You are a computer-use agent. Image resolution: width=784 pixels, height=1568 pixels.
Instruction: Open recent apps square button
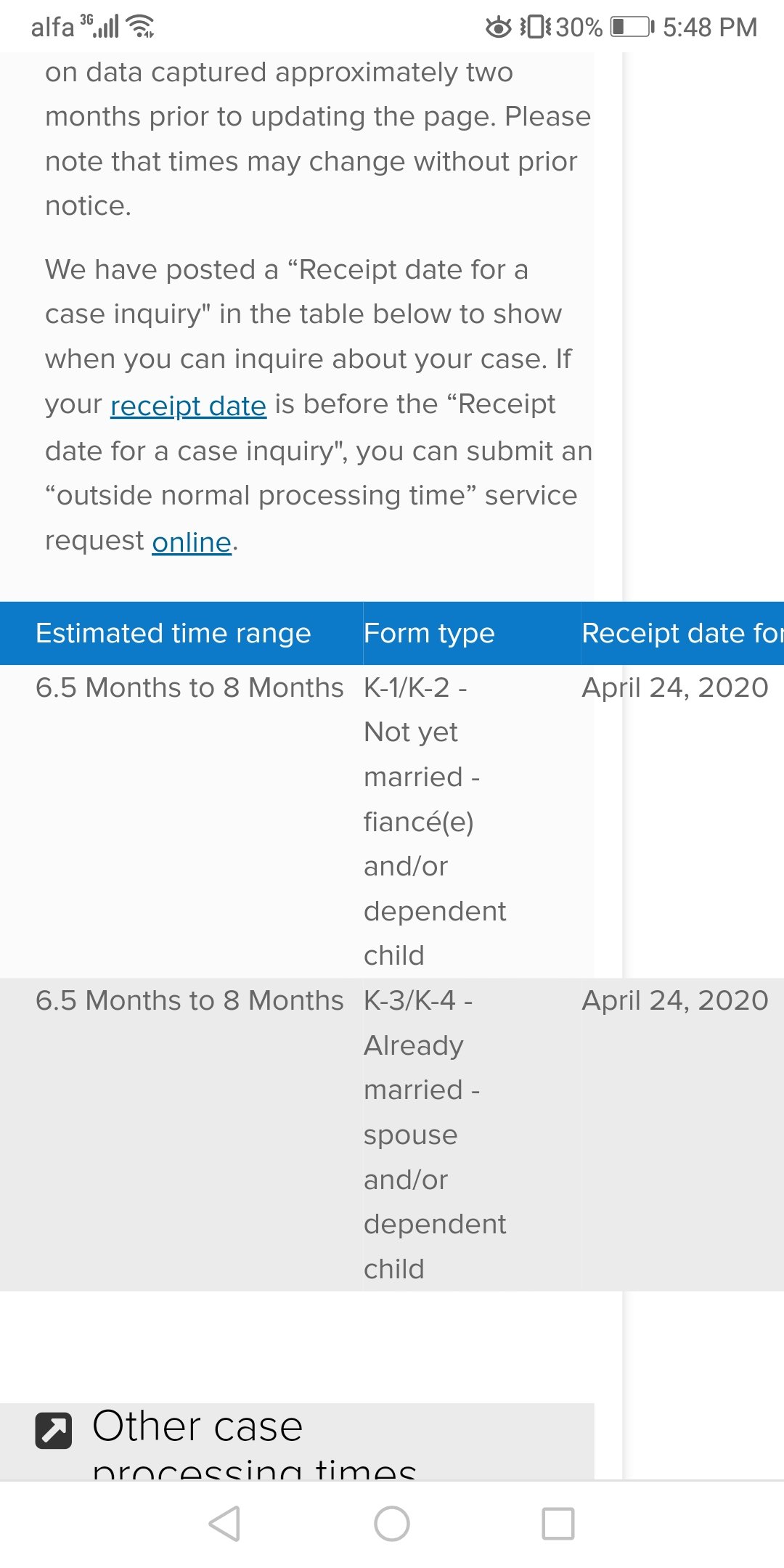pyautogui.click(x=558, y=1523)
